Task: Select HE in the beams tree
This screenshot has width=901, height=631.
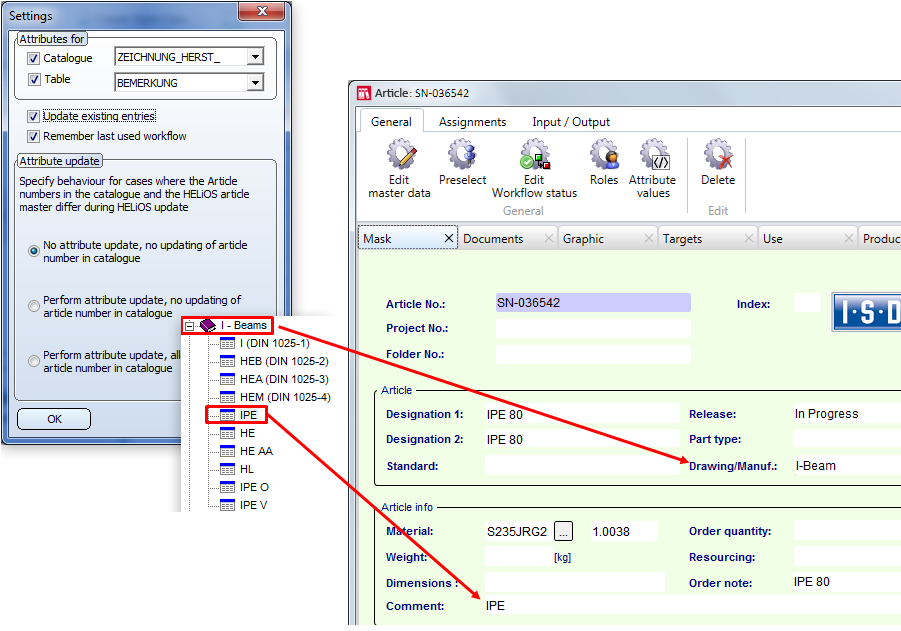Action: point(247,433)
